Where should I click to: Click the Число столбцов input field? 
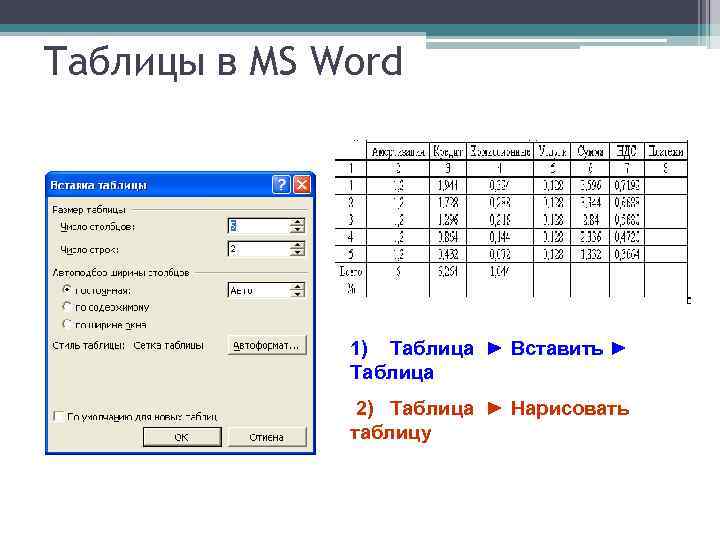click(259, 225)
